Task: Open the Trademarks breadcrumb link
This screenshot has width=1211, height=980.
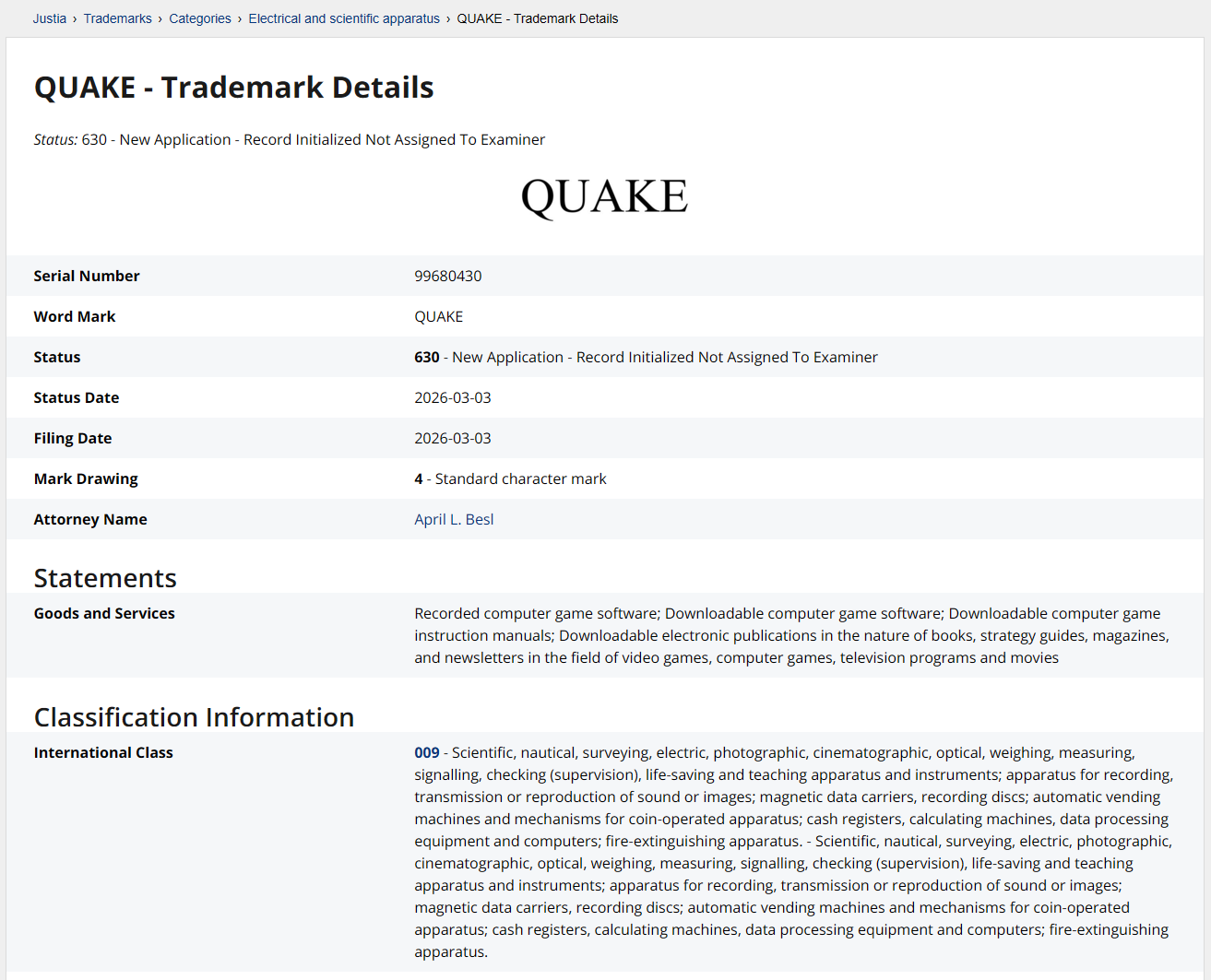Action: pyautogui.click(x=117, y=18)
